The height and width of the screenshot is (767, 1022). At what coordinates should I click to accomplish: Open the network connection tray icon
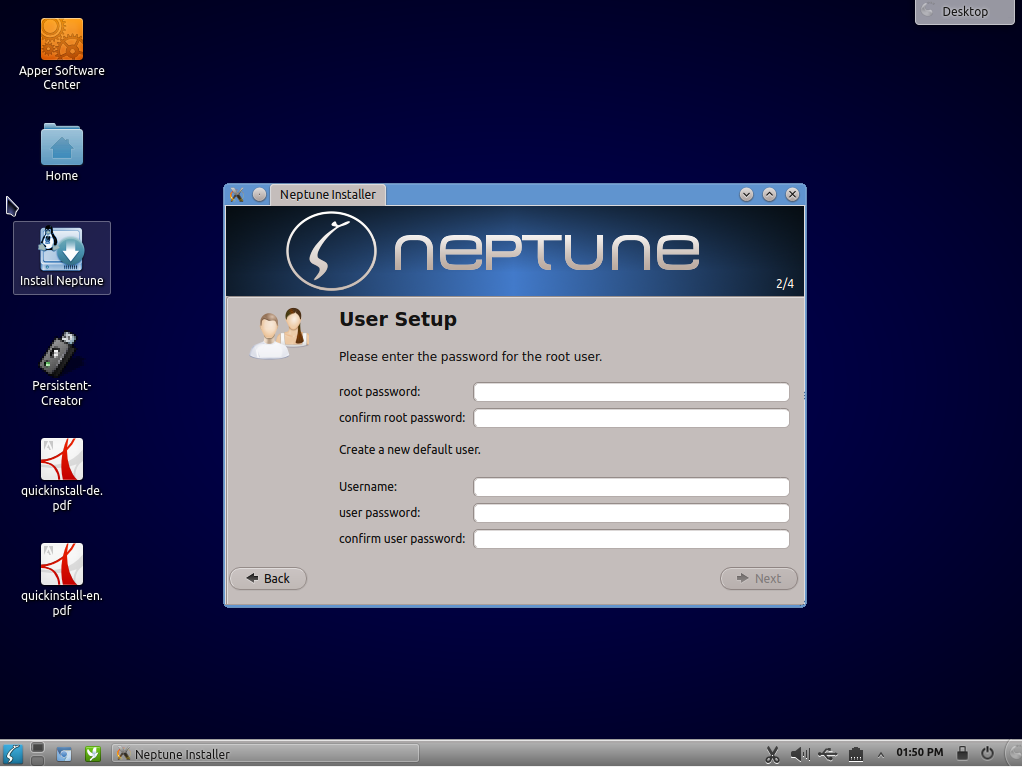[x=856, y=755]
